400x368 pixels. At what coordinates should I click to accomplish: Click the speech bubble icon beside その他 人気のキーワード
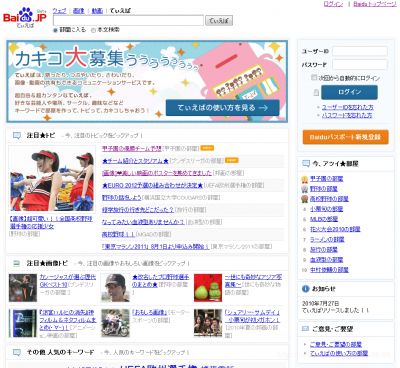pyautogui.click(x=16, y=352)
